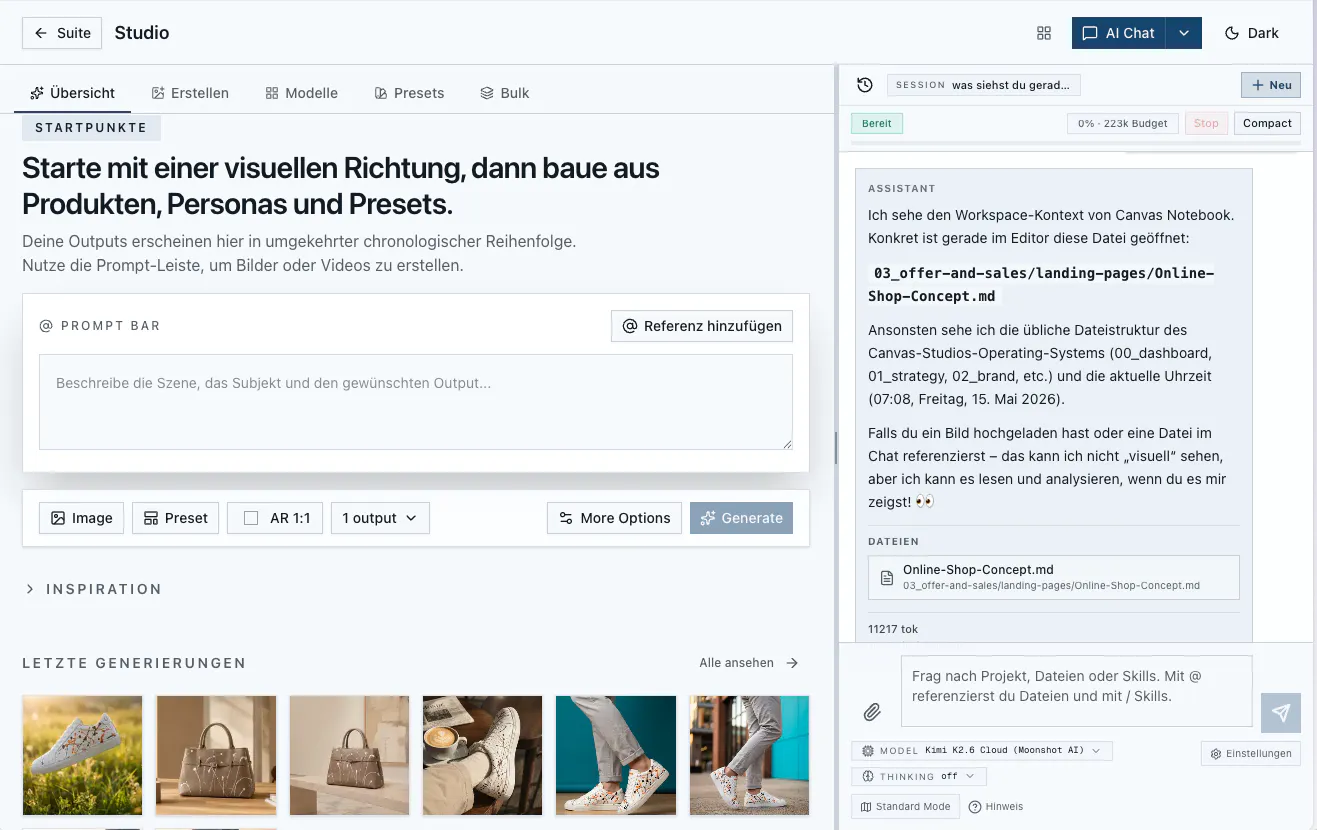Open the sneaker in grass thumbnail
The height and width of the screenshot is (830, 1317).
(x=82, y=756)
